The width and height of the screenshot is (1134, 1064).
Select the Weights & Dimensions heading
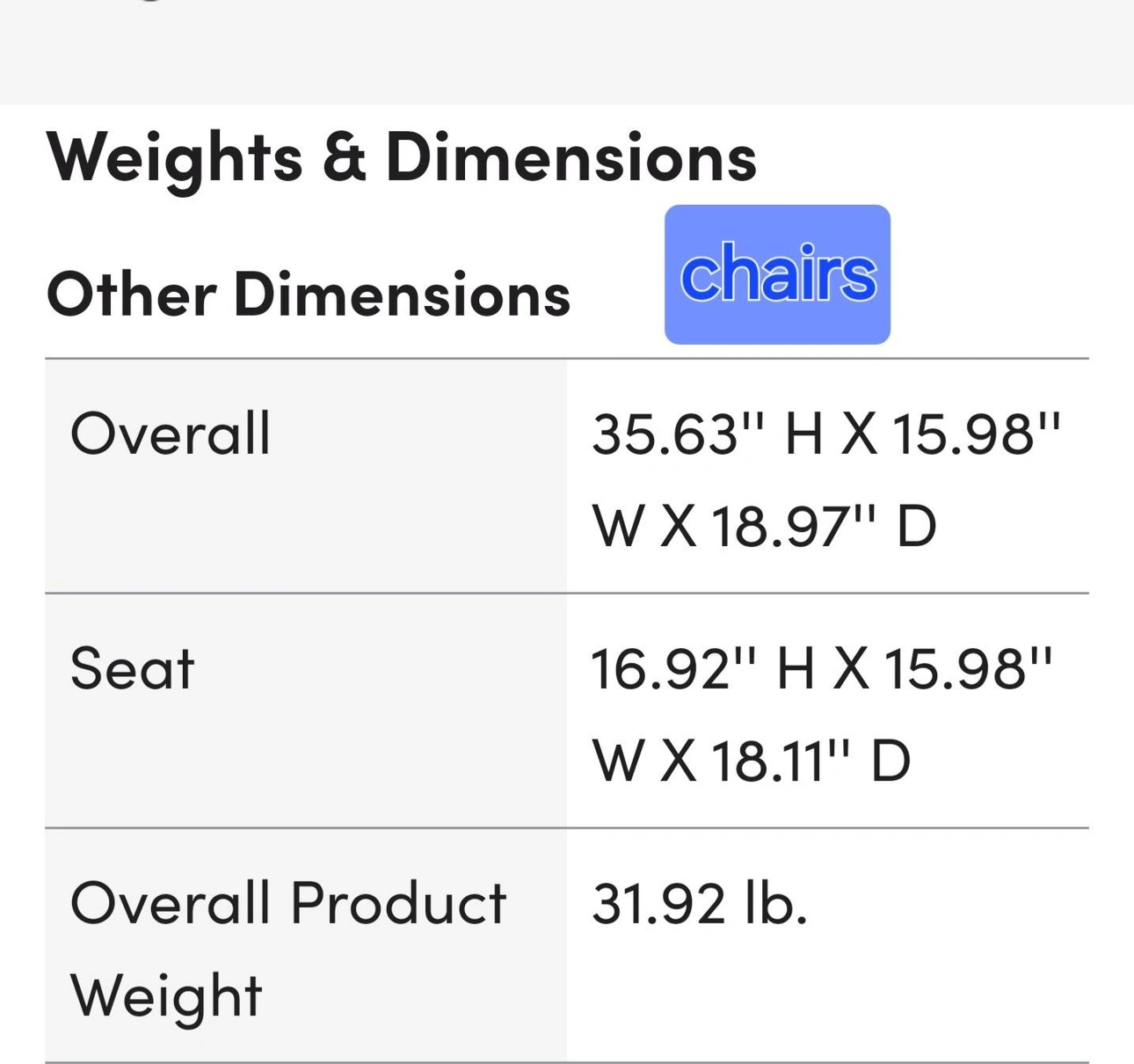click(402, 158)
